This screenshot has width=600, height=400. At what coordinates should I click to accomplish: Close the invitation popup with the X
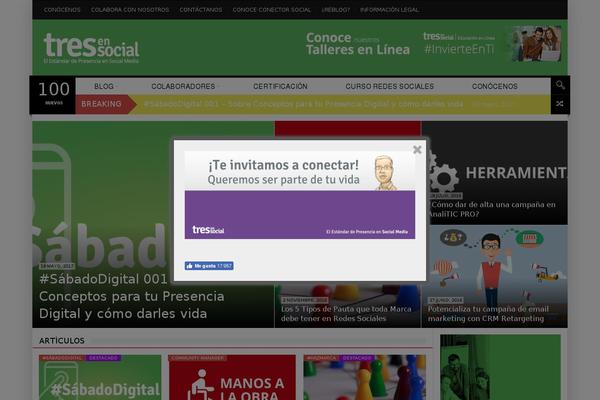(x=417, y=150)
